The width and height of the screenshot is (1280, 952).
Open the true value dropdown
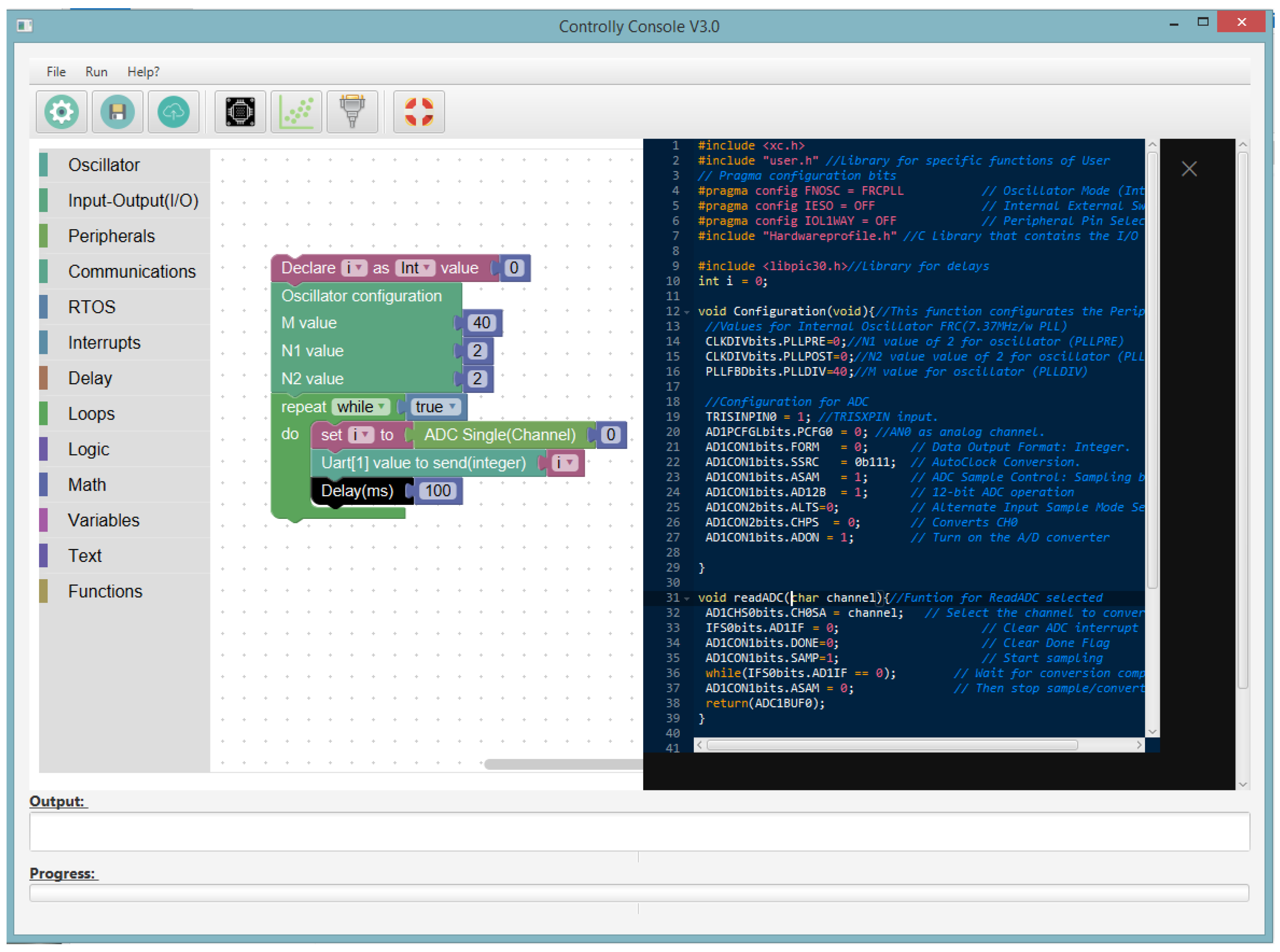tap(436, 407)
